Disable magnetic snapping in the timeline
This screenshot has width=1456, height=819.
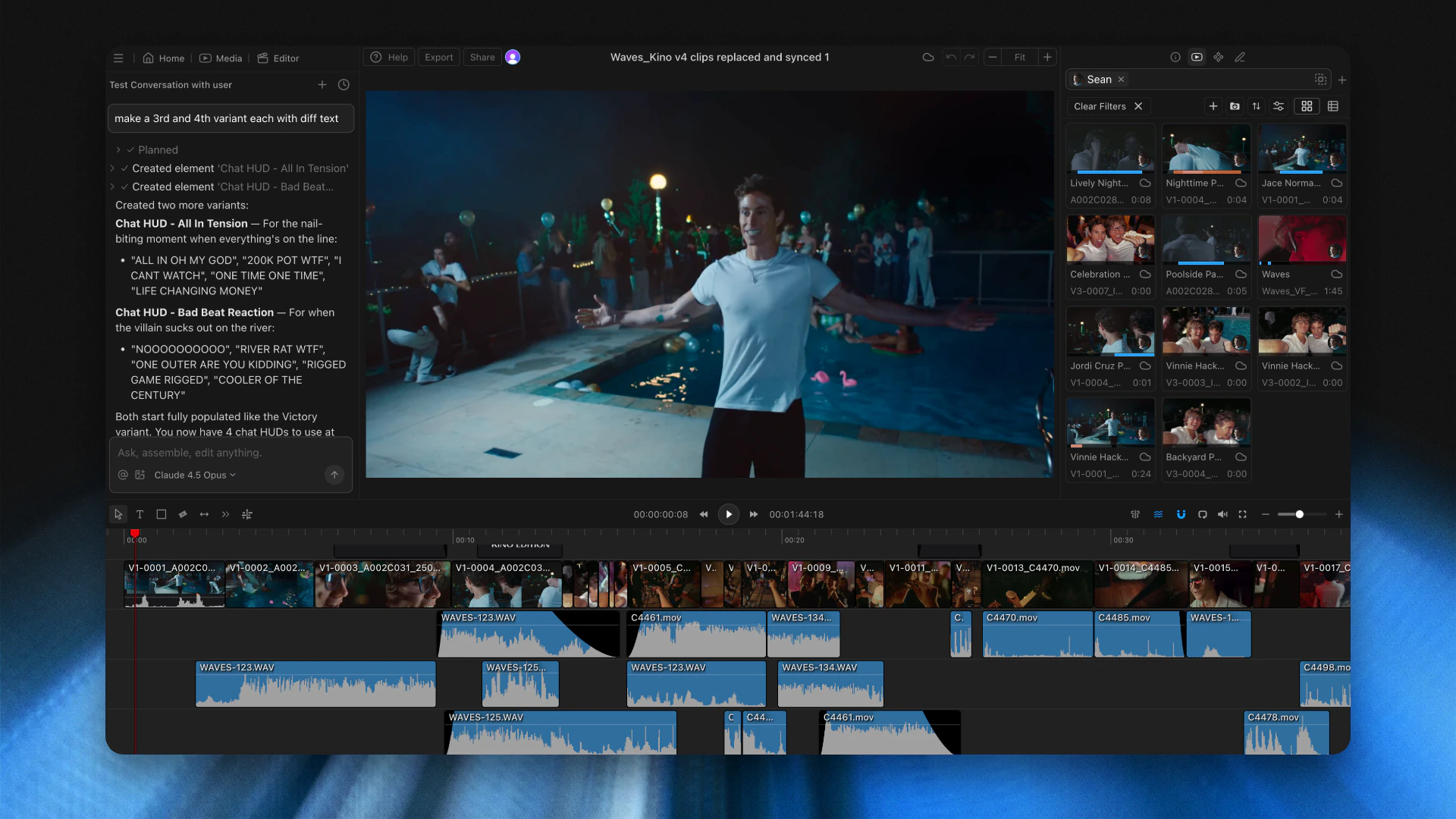click(x=1181, y=514)
